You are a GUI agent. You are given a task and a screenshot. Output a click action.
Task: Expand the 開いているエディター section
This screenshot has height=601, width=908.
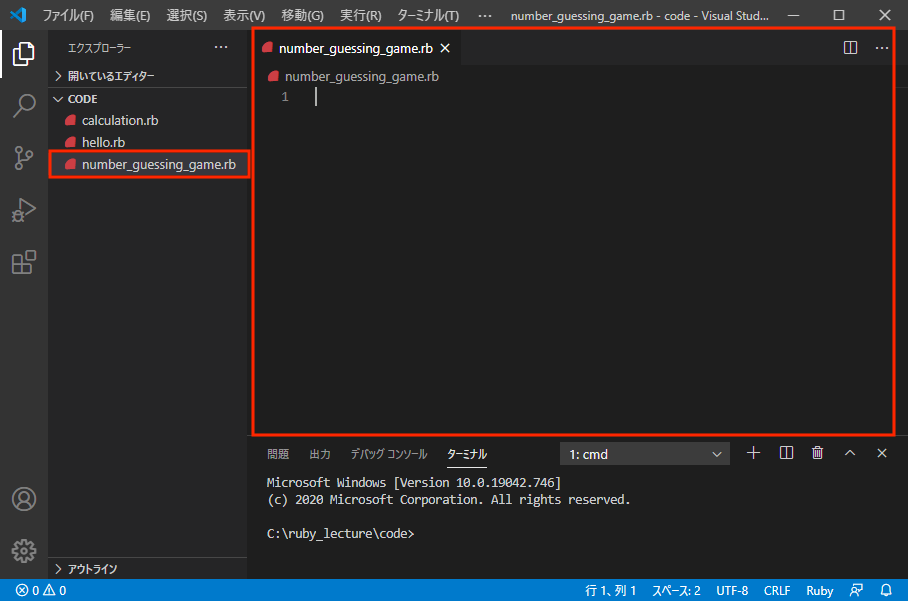pos(148,76)
